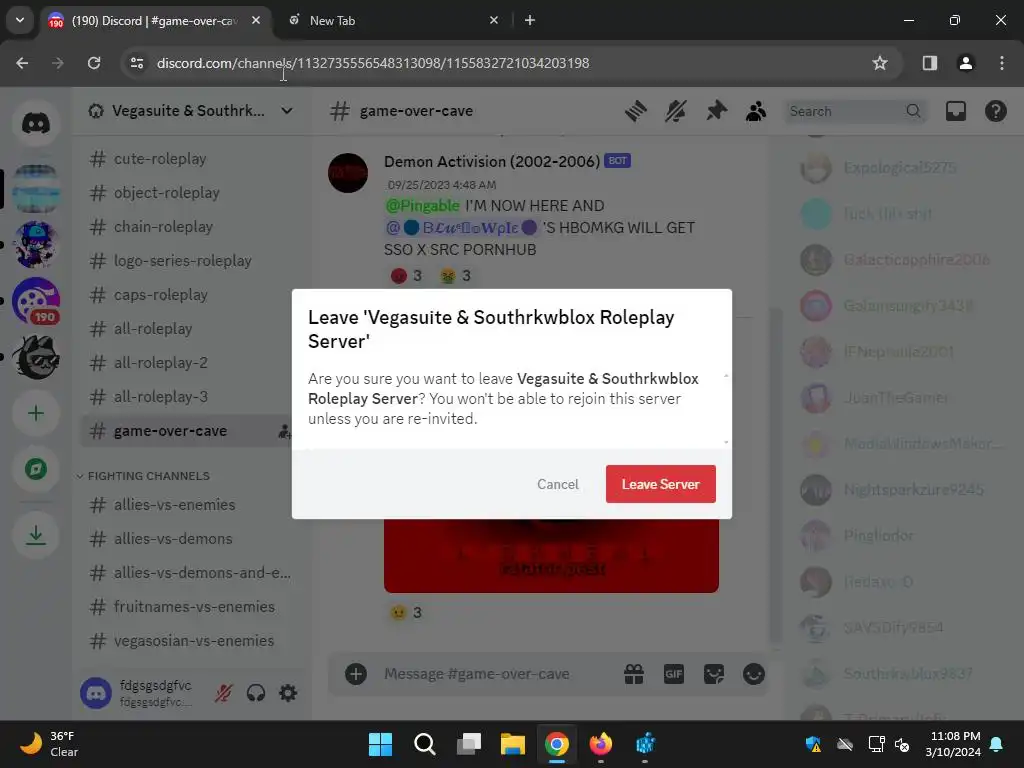Image resolution: width=1024 pixels, height=768 pixels.
Task: Click the Download Apps icon
Action: tap(36, 536)
